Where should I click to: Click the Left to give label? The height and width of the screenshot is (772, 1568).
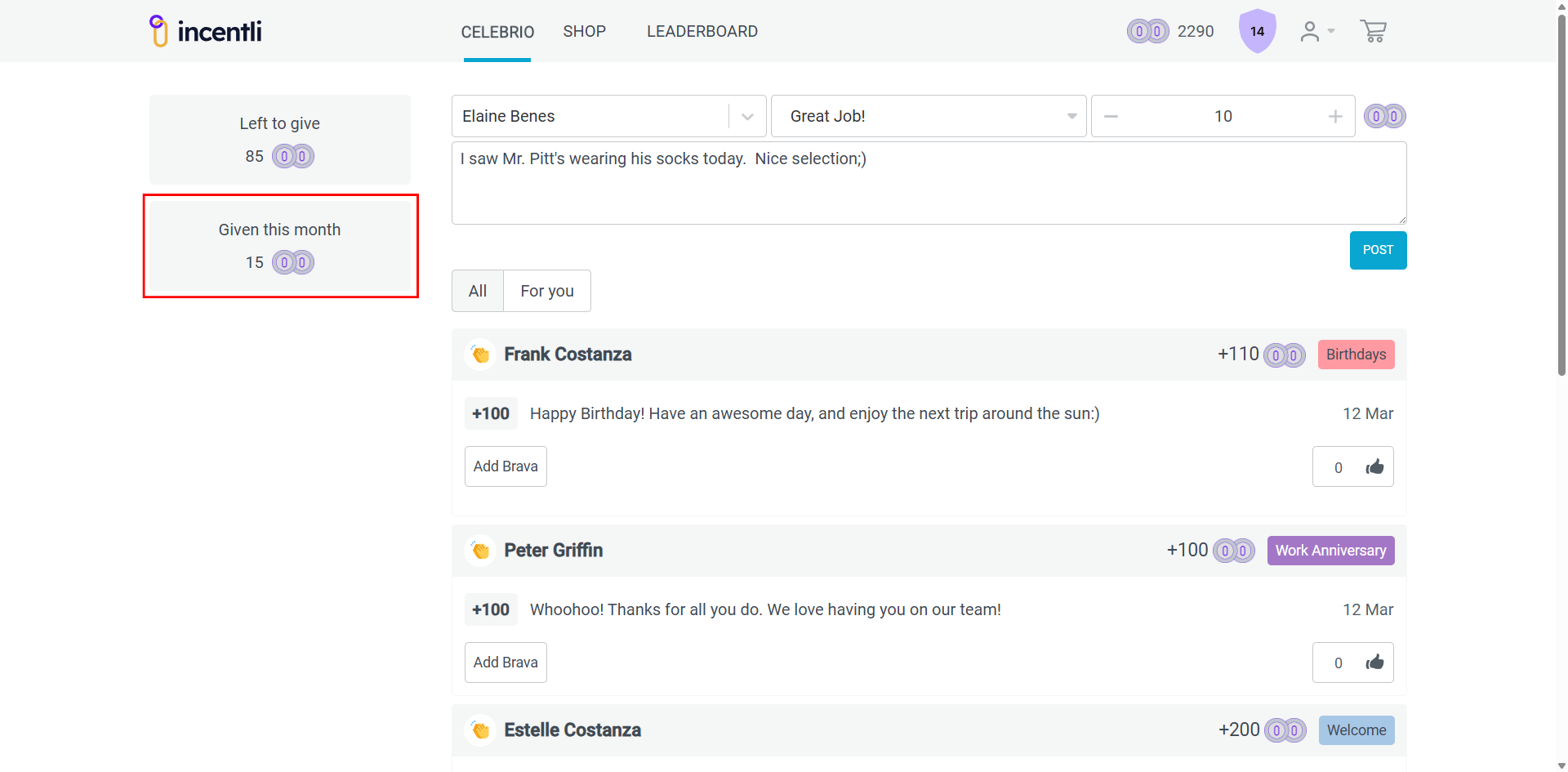pos(279,123)
